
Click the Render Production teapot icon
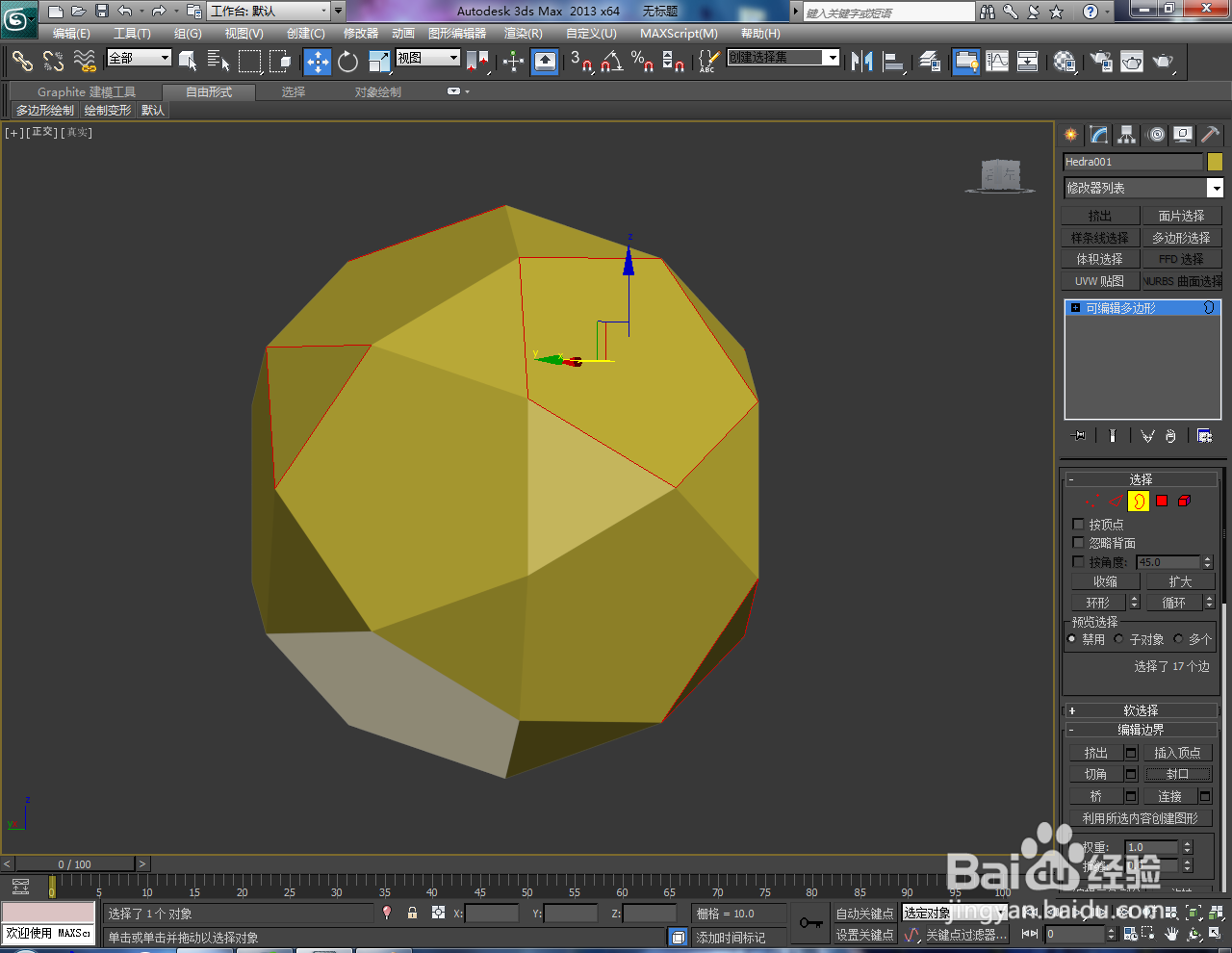point(1164,62)
